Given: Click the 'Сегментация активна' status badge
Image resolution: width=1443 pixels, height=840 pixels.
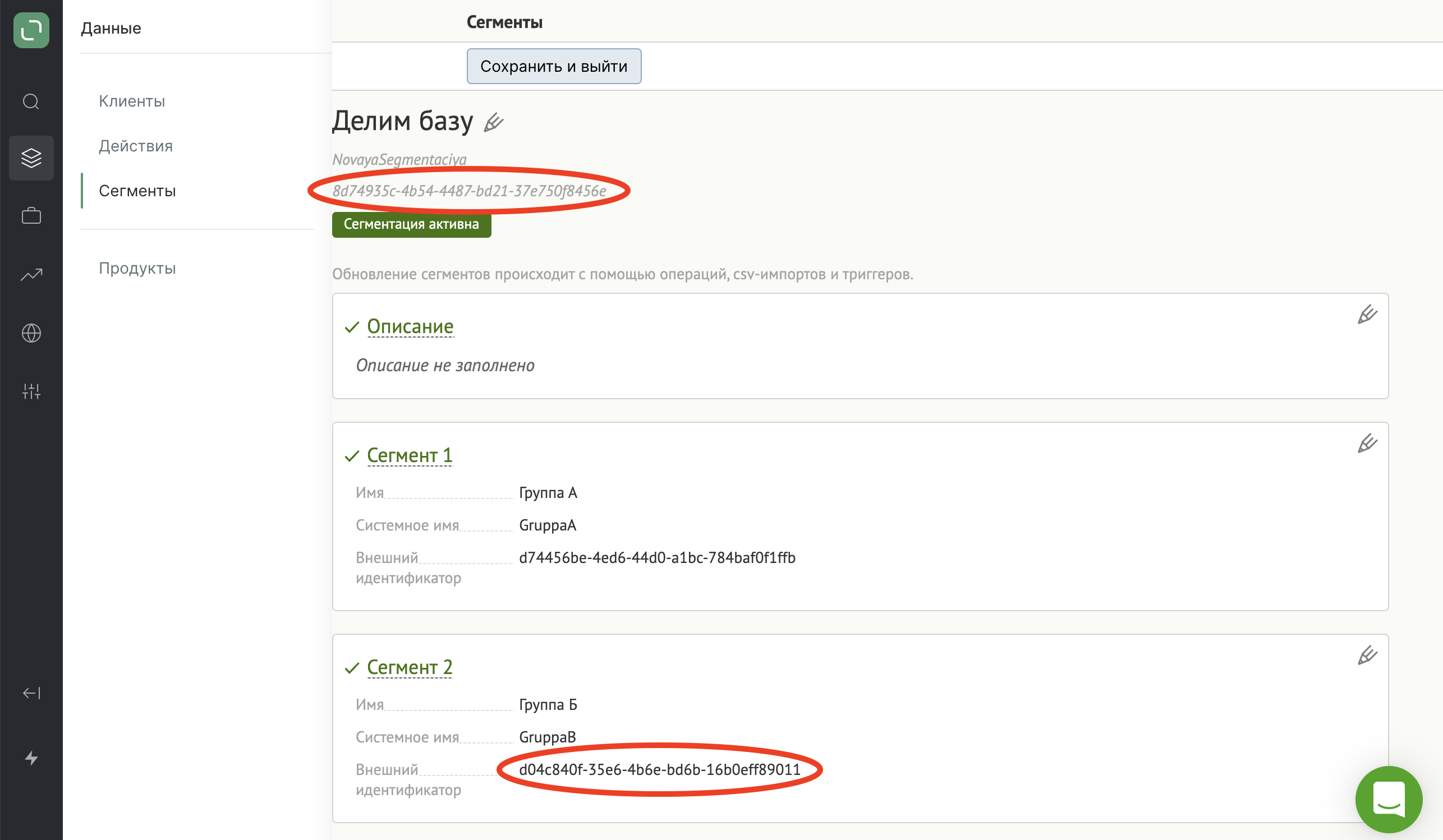Looking at the screenshot, I should [x=411, y=224].
